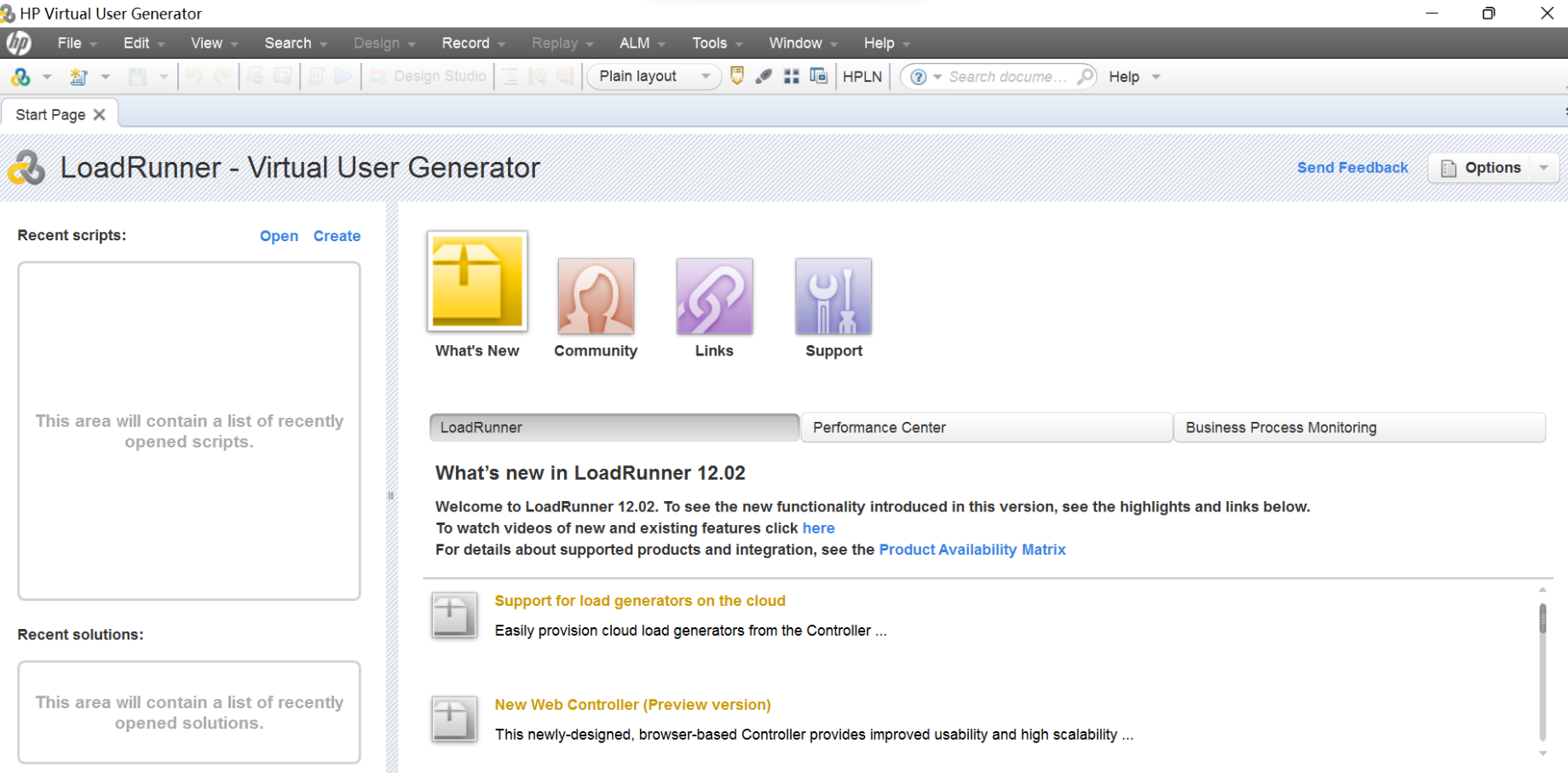This screenshot has height=773, width=1568.
Task: Click the Send Feedback link
Action: [1352, 168]
